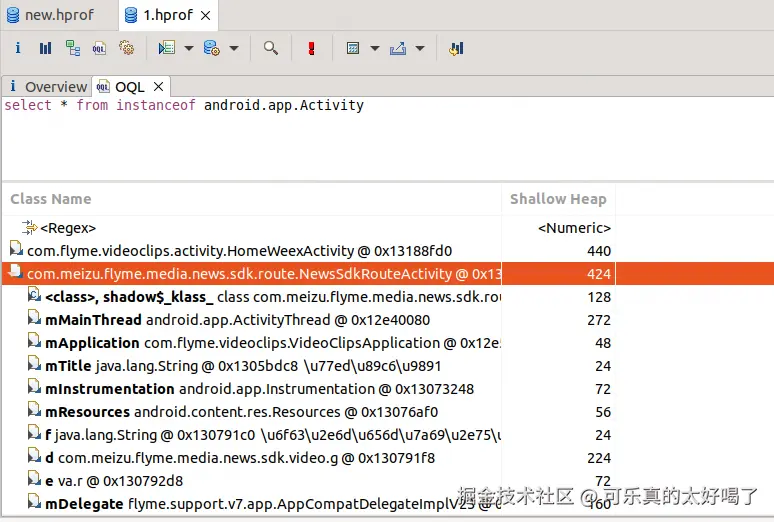This screenshot has width=774, height=522.
Task: Switch to the Overview sub-tab
Action: 48,87
